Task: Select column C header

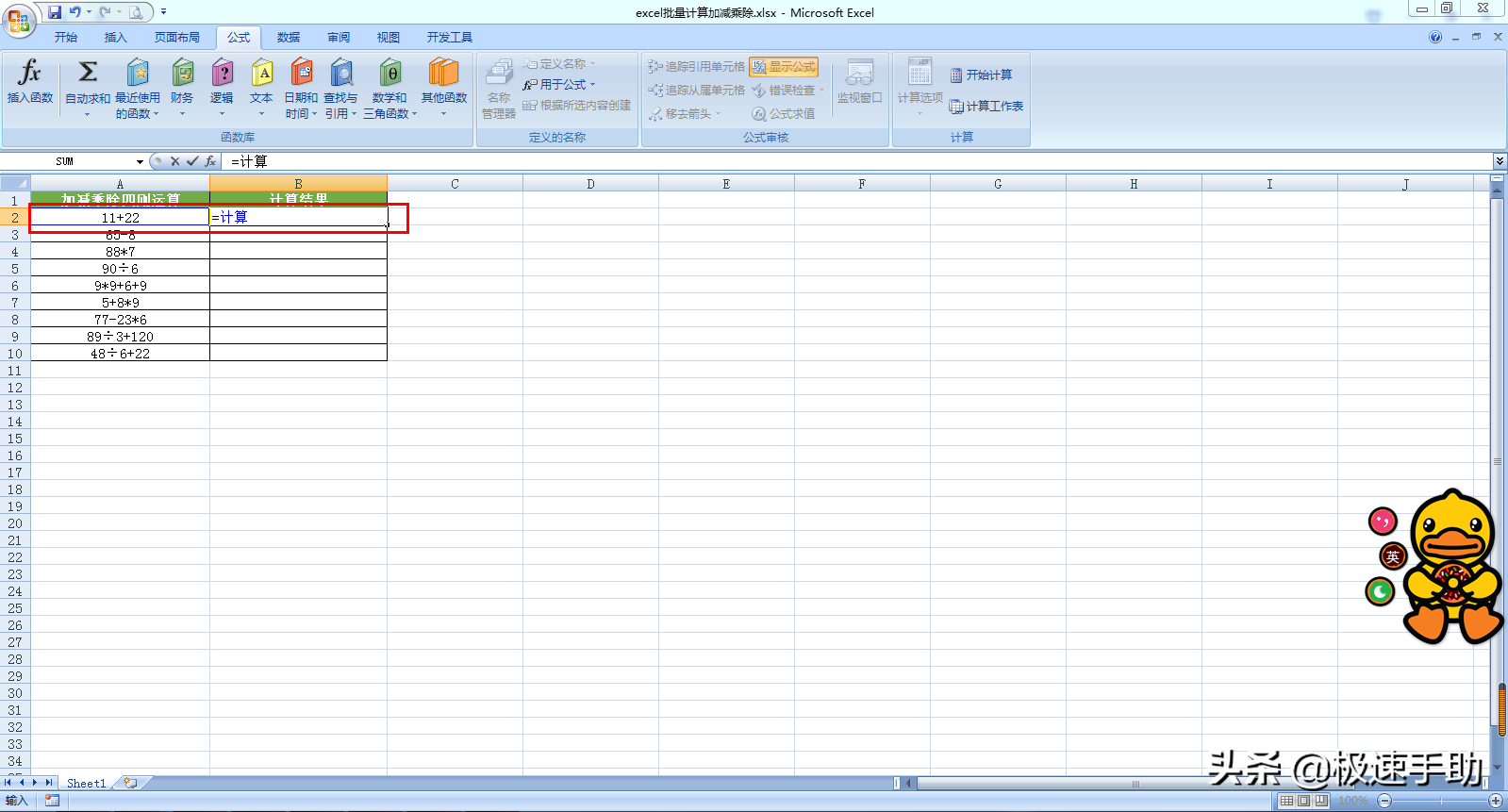Action: point(455,184)
